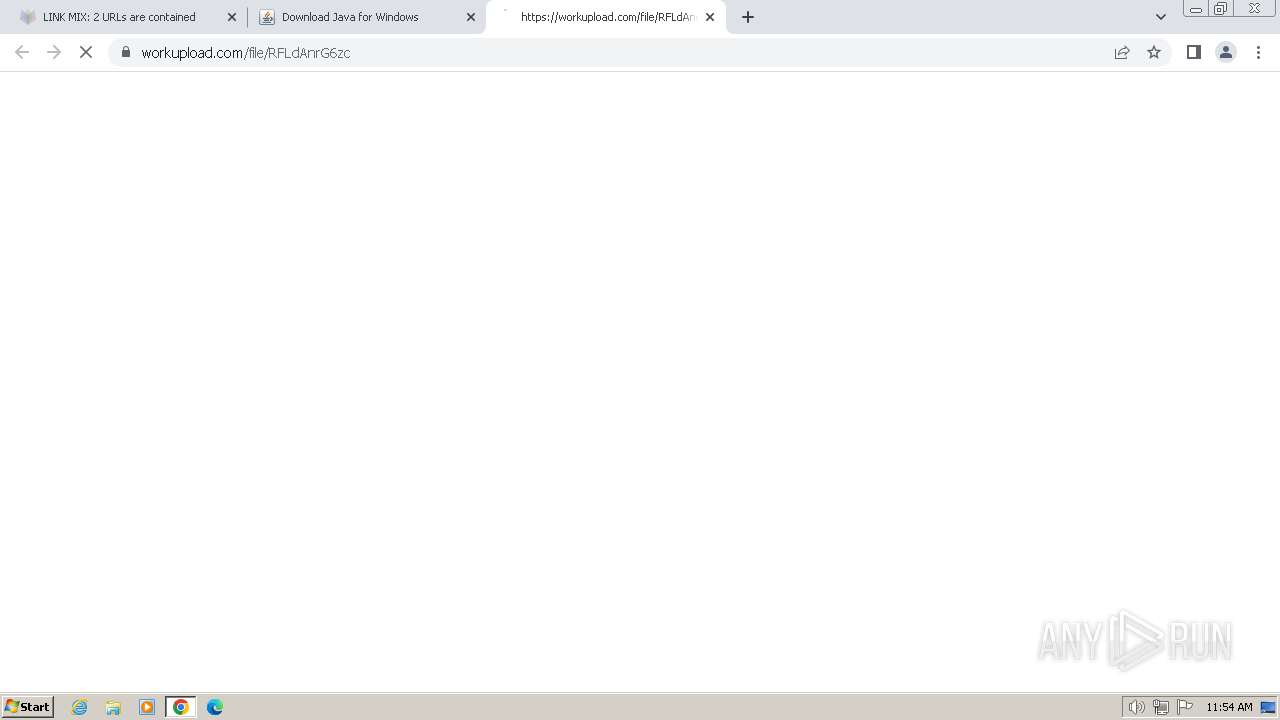Screen dimensions: 1280x720
Task: Close the Download Java for Windows tab
Action: pos(471,17)
